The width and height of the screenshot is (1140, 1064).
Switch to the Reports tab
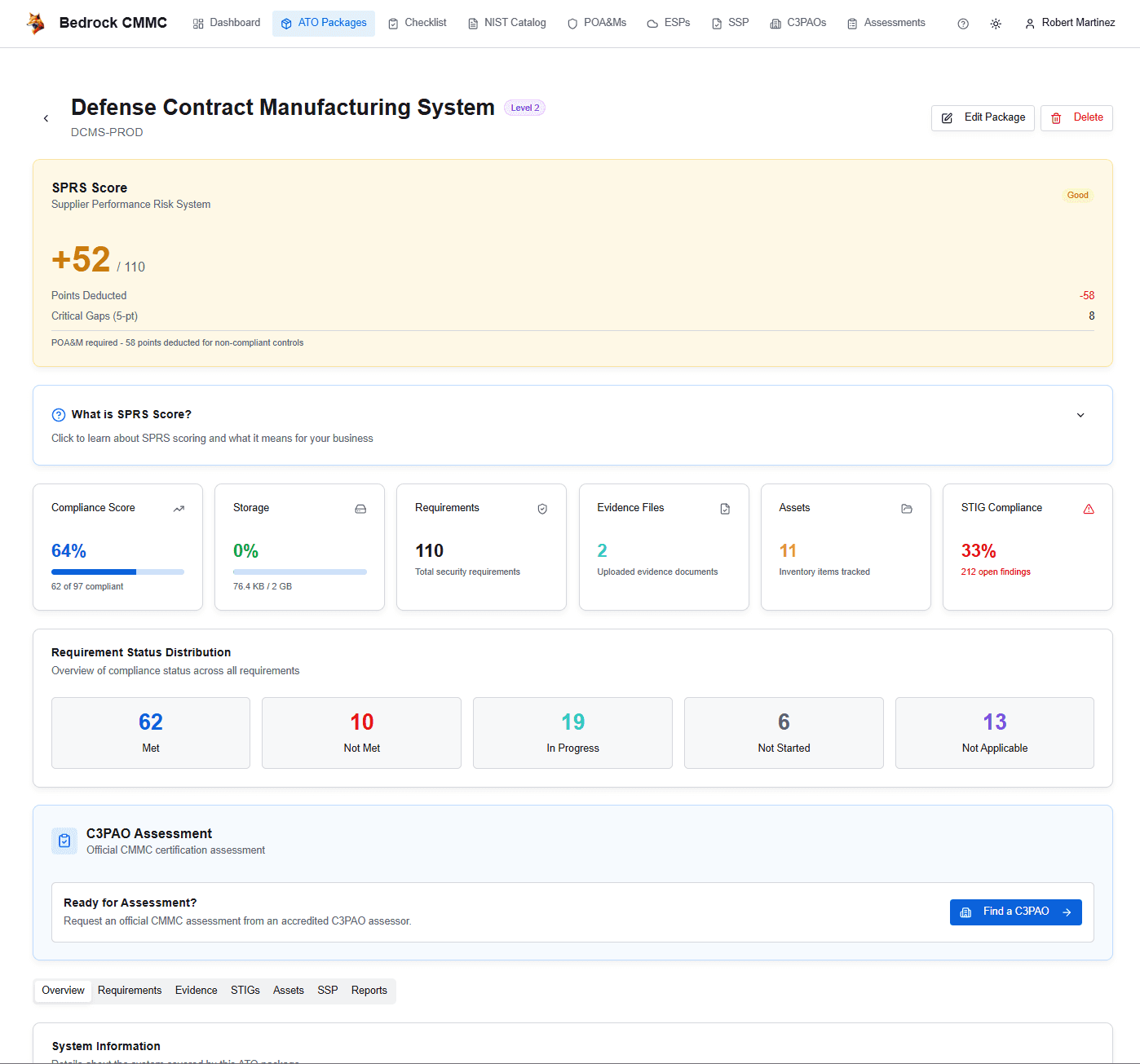click(x=369, y=990)
